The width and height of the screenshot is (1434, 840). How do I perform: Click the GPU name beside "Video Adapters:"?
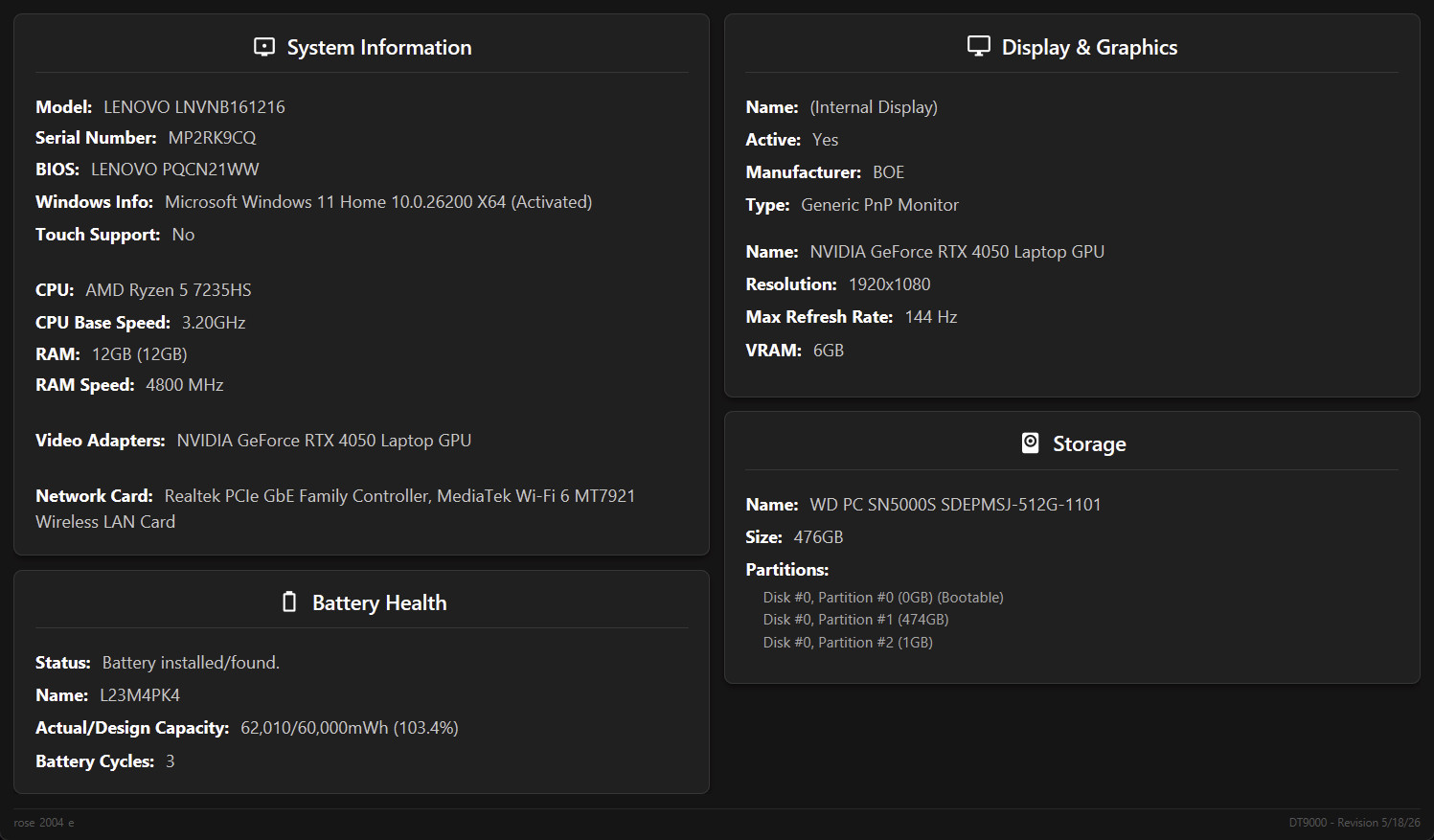(x=325, y=441)
